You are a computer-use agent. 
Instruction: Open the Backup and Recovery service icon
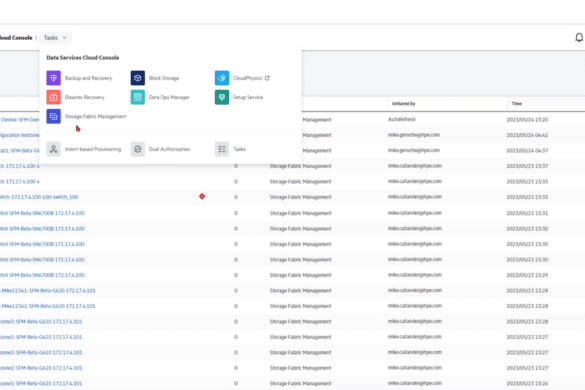[x=53, y=78]
